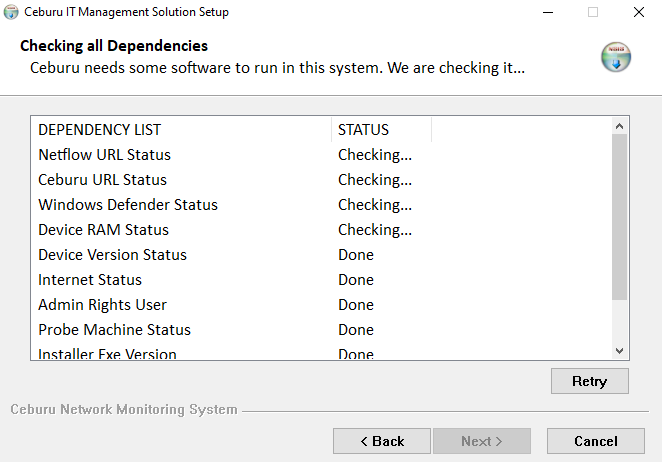This screenshot has height=462, width=662.
Task: Click Checking... status for Device RAM
Action: (x=374, y=230)
